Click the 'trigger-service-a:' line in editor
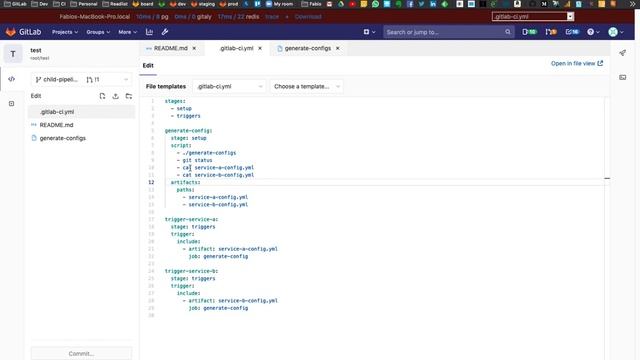 (x=191, y=219)
